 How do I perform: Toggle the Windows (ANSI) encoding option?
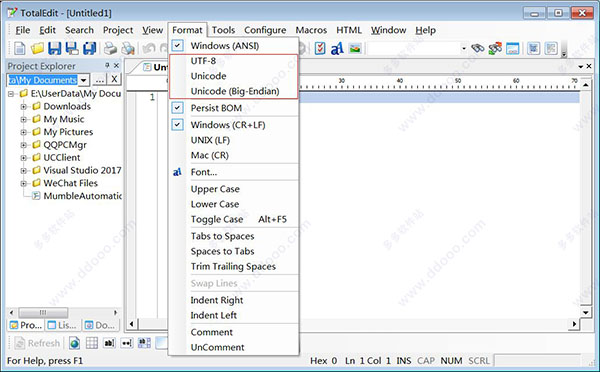coord(233,46)
